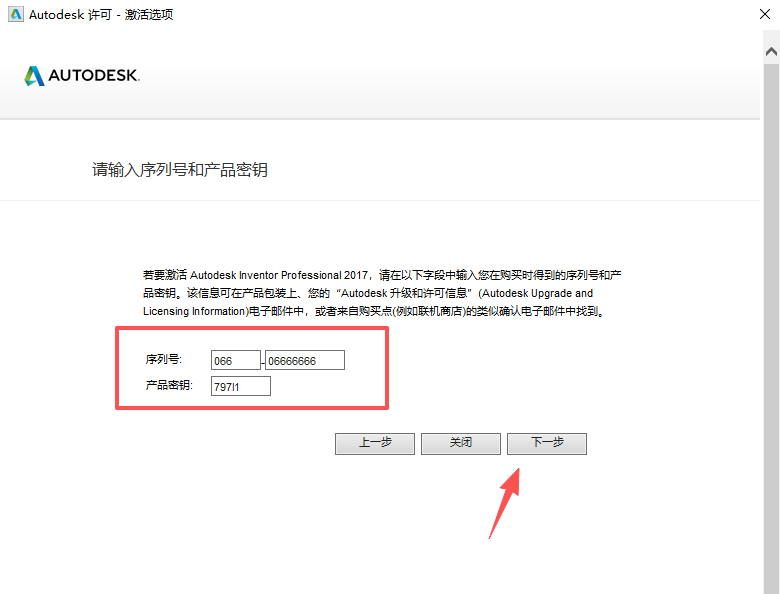Click the 产品密钥 label

pyautogui.click(x=169, y=385)
